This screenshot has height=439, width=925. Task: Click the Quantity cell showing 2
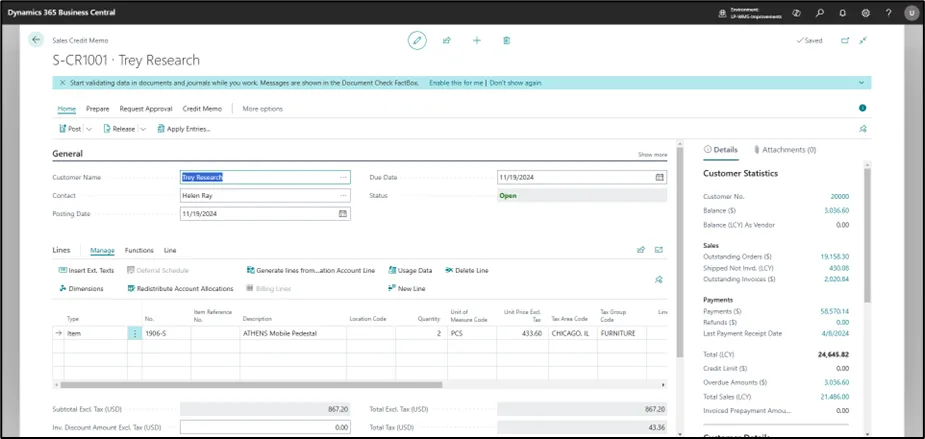[421, 333]
